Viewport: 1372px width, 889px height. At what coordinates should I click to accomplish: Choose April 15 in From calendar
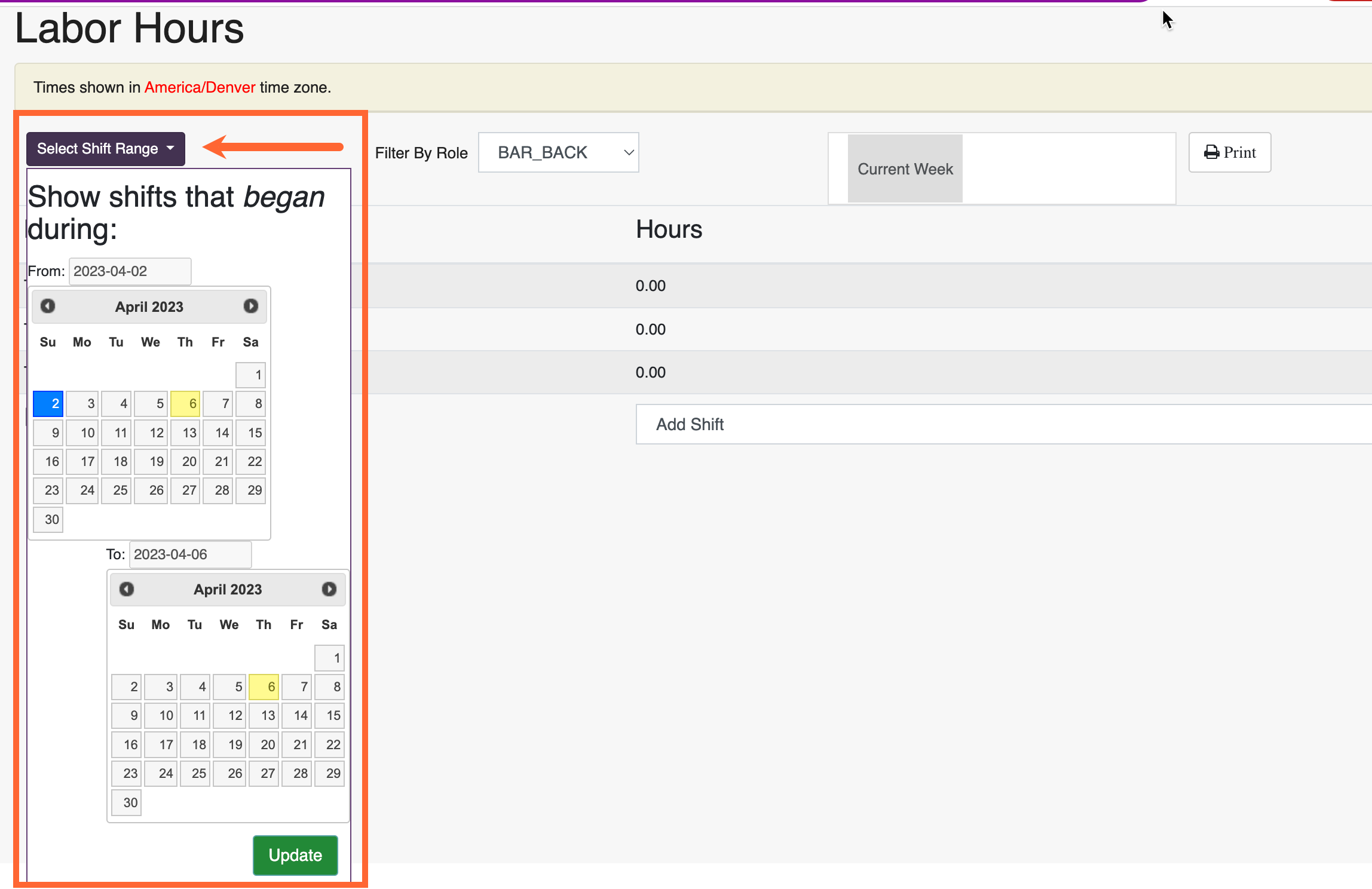[x=251, y=433]
